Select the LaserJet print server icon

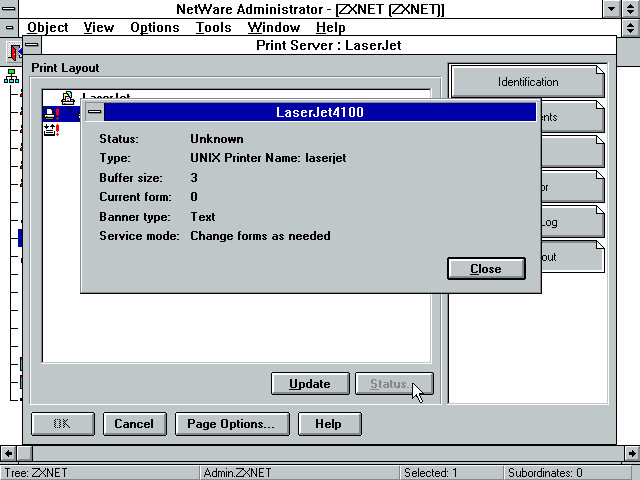click(x=68, y=97)
